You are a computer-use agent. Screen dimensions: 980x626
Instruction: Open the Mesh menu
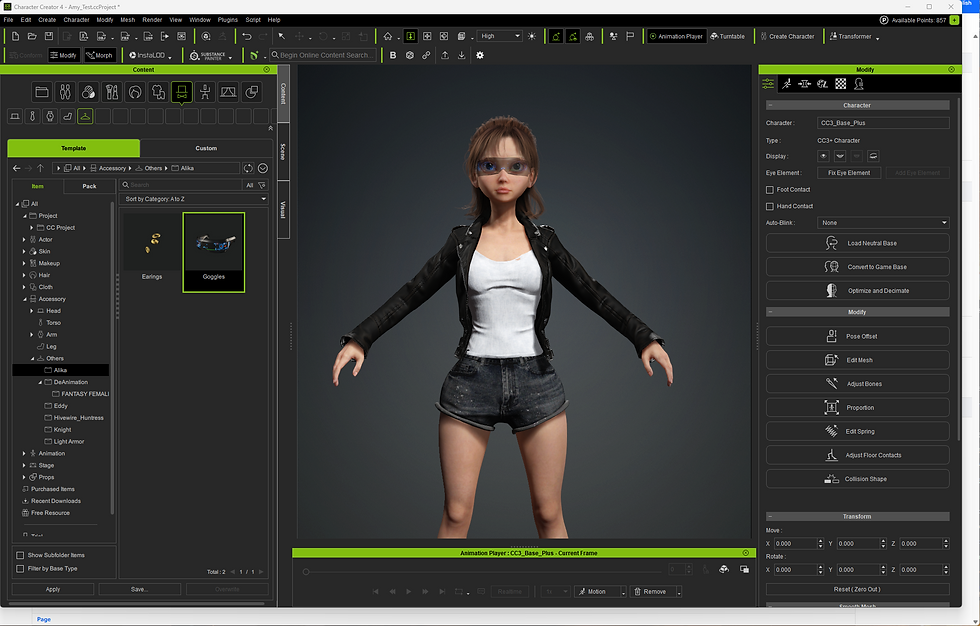coord(128,20)
